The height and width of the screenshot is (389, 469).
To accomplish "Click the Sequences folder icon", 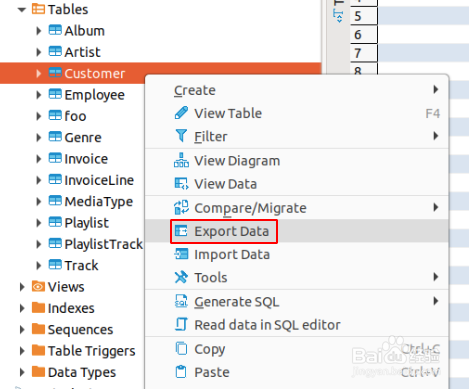I will pyautogui.click(x=38, y=329).
